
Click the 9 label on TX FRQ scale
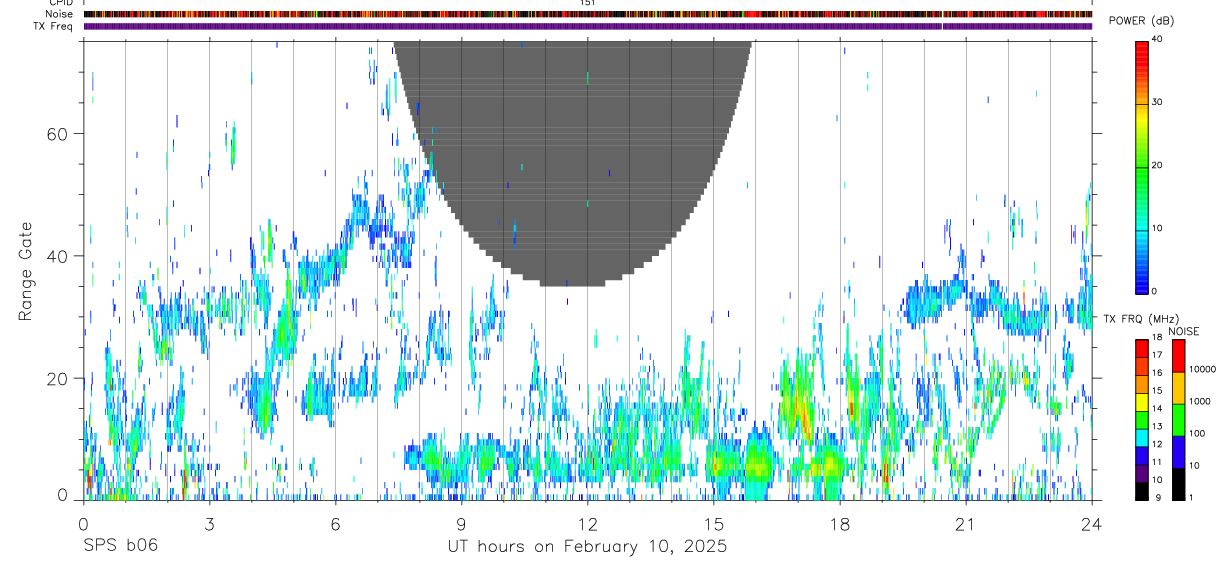click(1159, 497)
